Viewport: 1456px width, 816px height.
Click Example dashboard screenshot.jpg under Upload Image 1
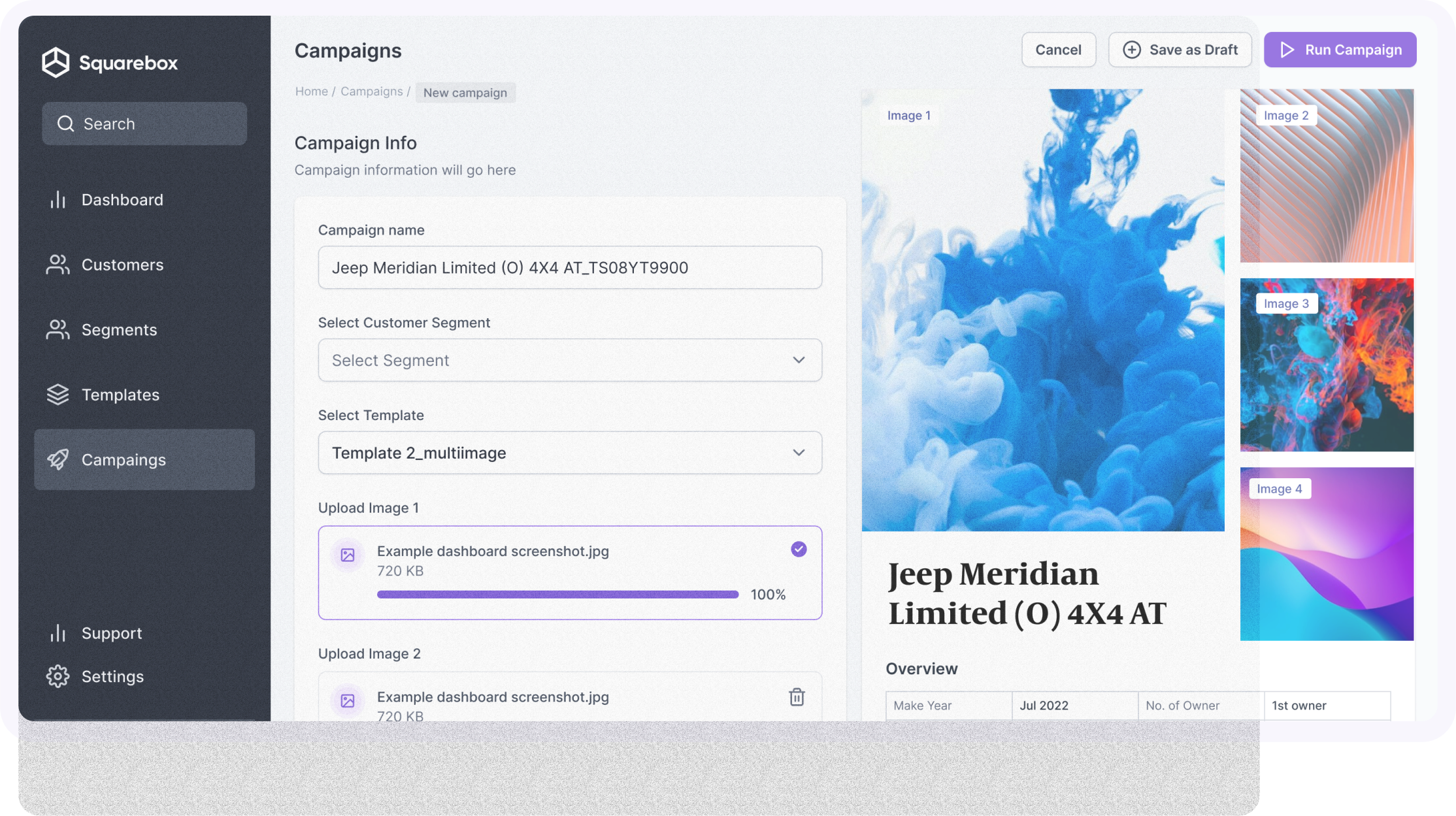click(x=493, y=551)
